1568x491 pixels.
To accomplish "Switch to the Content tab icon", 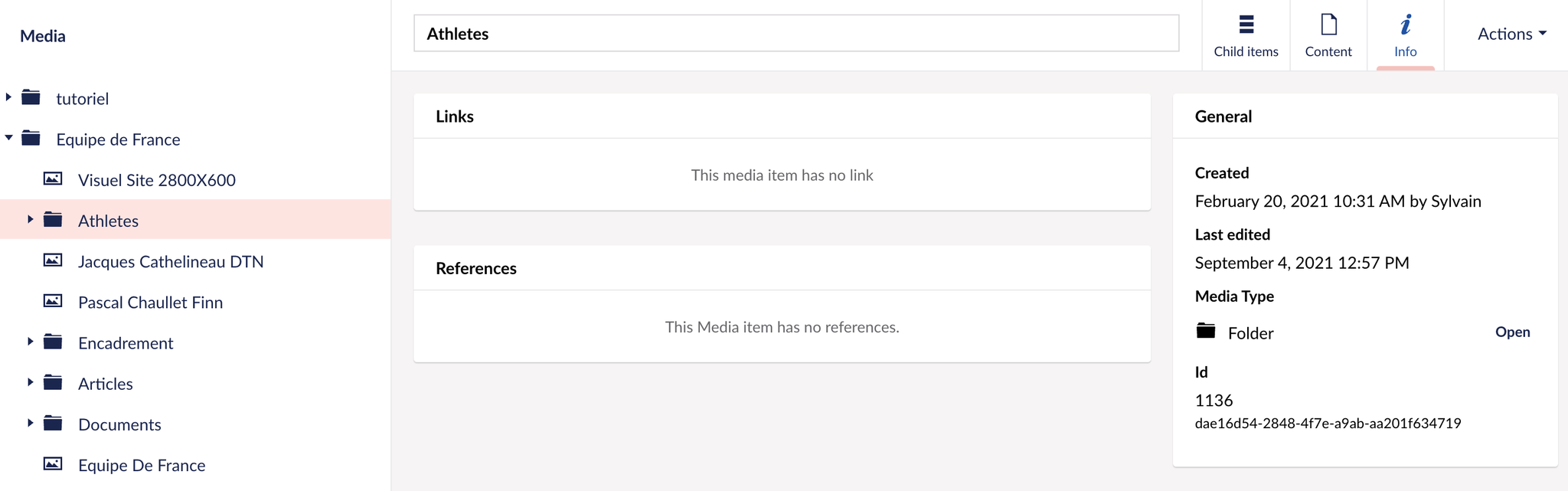I will click(x=1328, y=25).
